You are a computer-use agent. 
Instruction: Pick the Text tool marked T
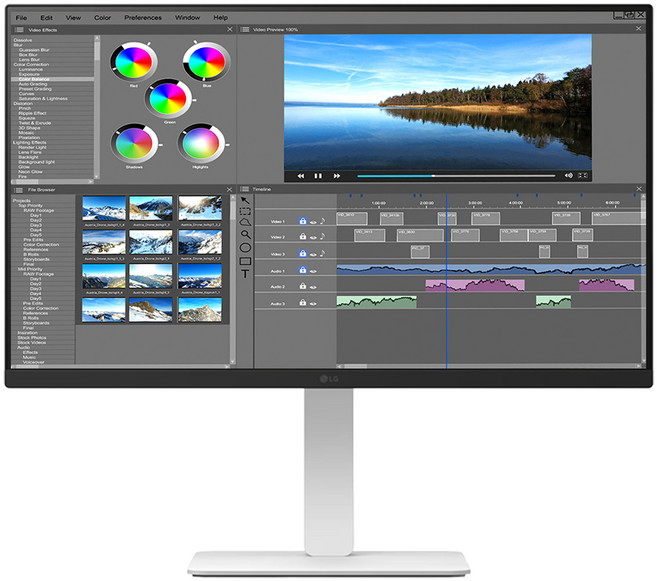pyautogui.click(x=245, y=274)
